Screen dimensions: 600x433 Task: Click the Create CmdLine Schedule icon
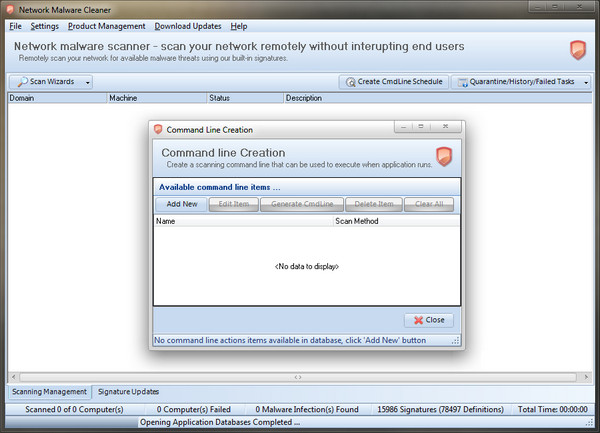click(348, 82)
